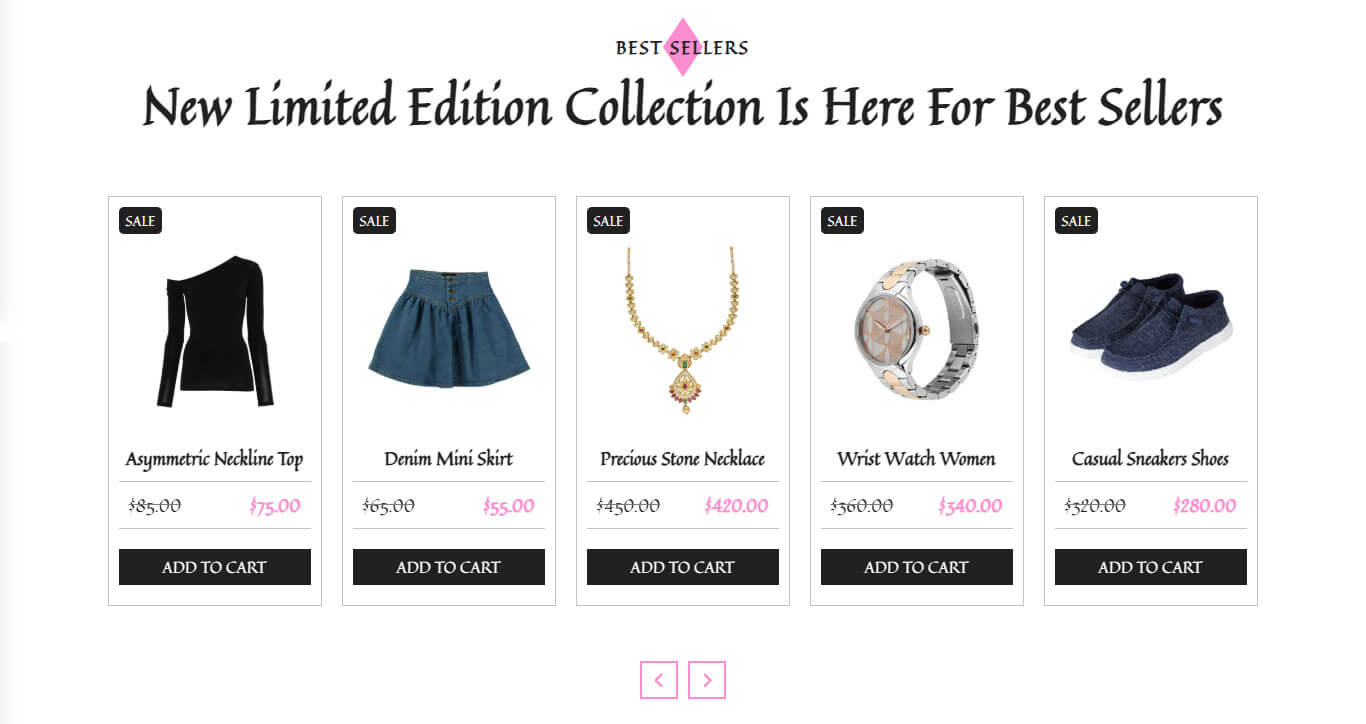Add Denim Mini Skirt to cart
Screen dimensions: 1366x724
click(449, 567)
